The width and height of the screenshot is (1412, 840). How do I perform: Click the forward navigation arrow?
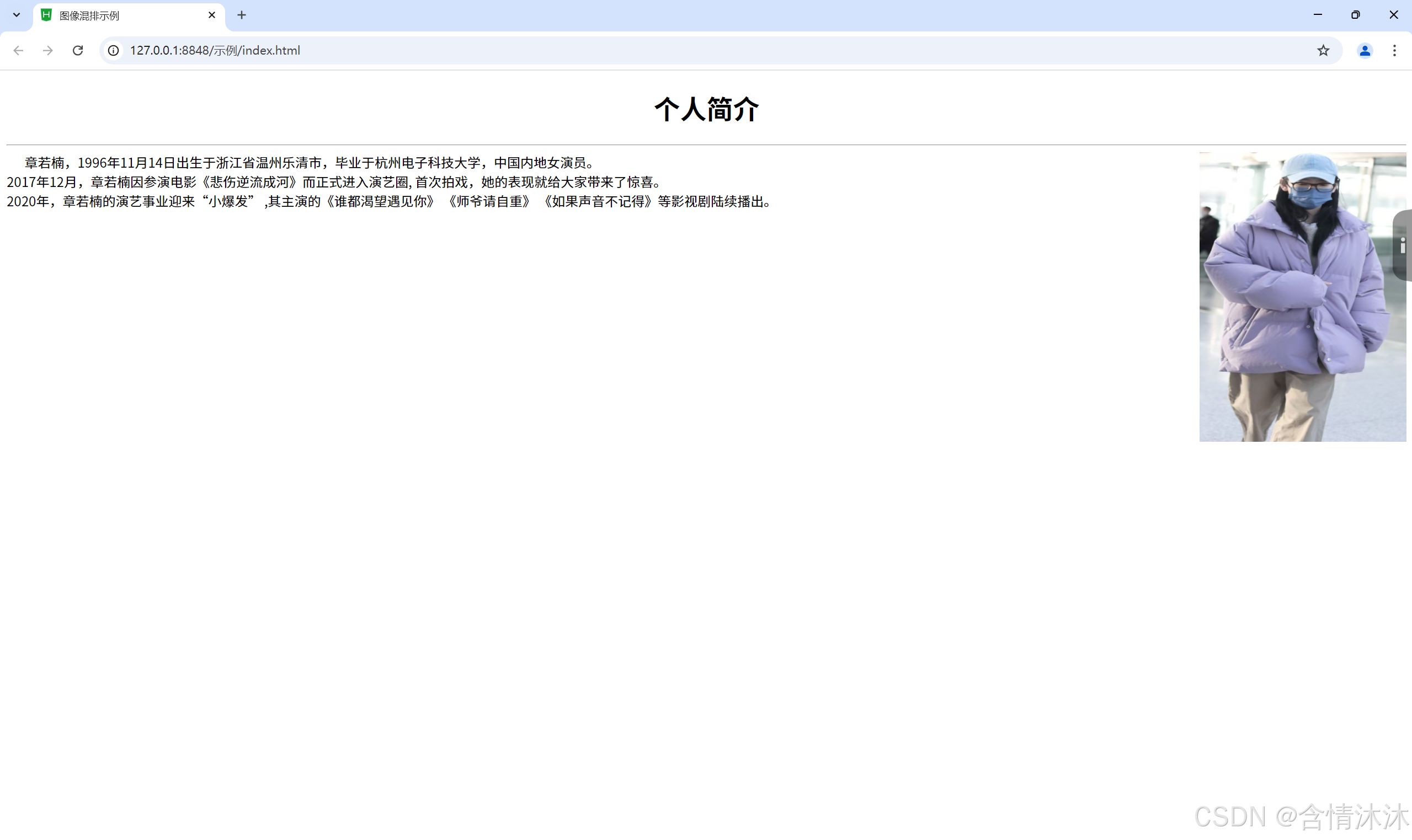(48, 50)
